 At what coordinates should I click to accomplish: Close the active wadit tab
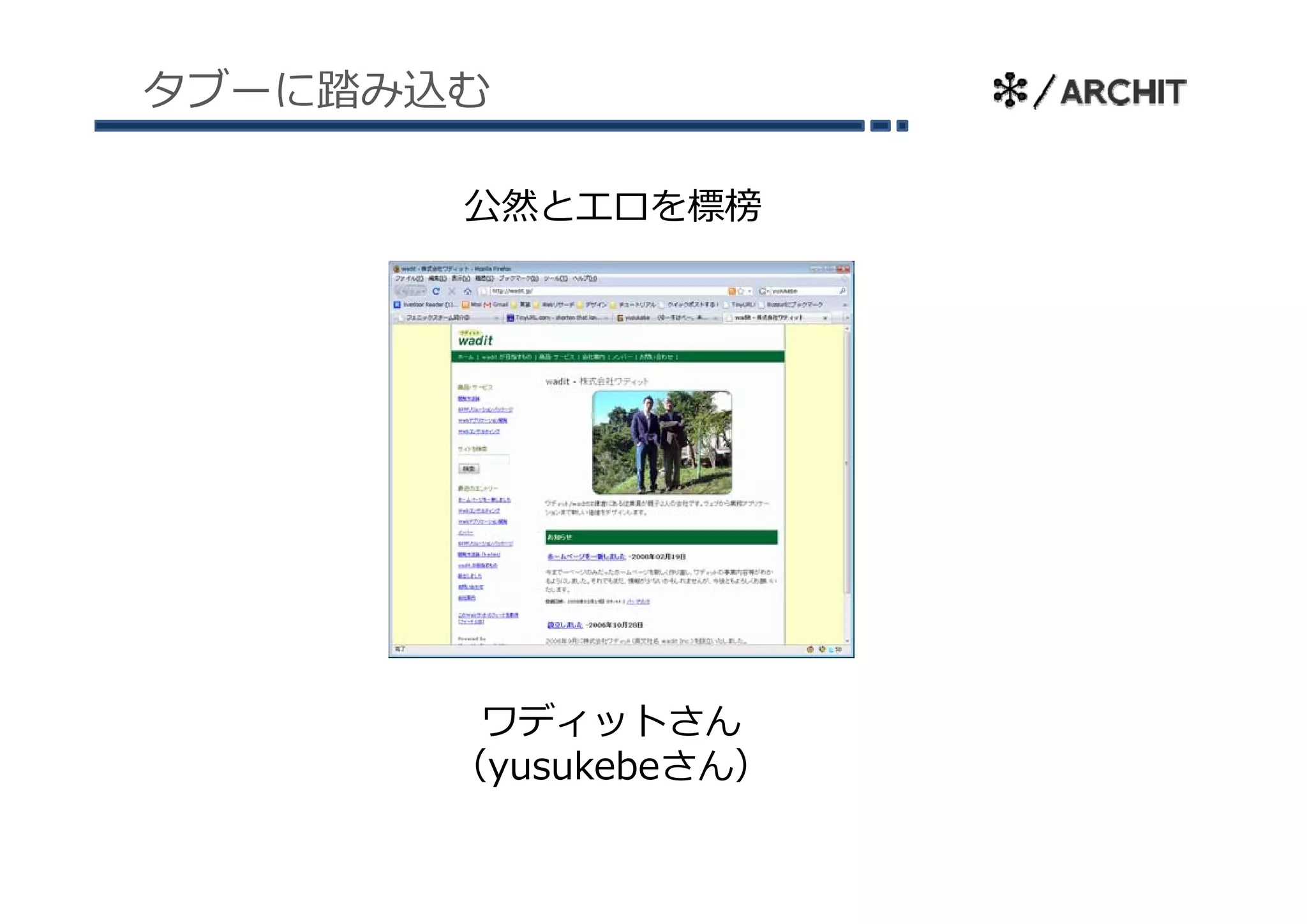click(x=825, y=317)
